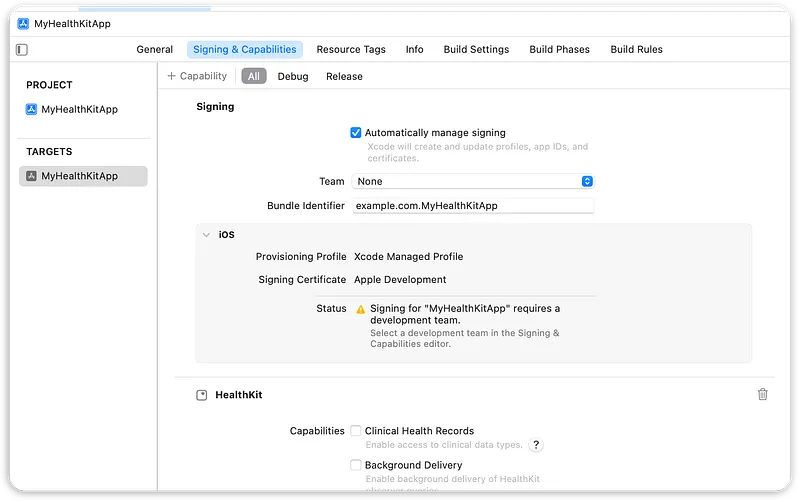Delete HealthKit capability with trash icon

click(x=763, y=395)
